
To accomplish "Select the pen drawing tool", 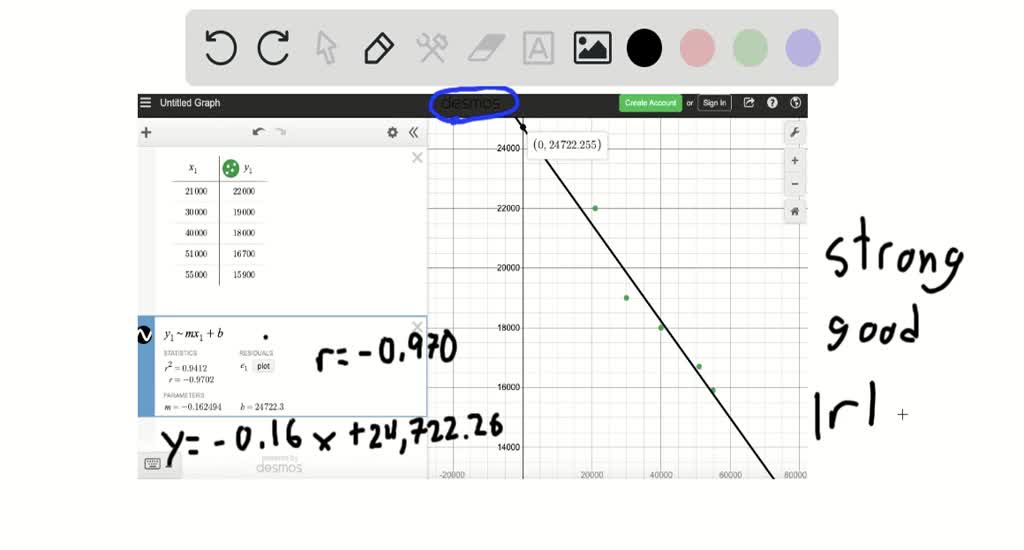I will 379,48.
